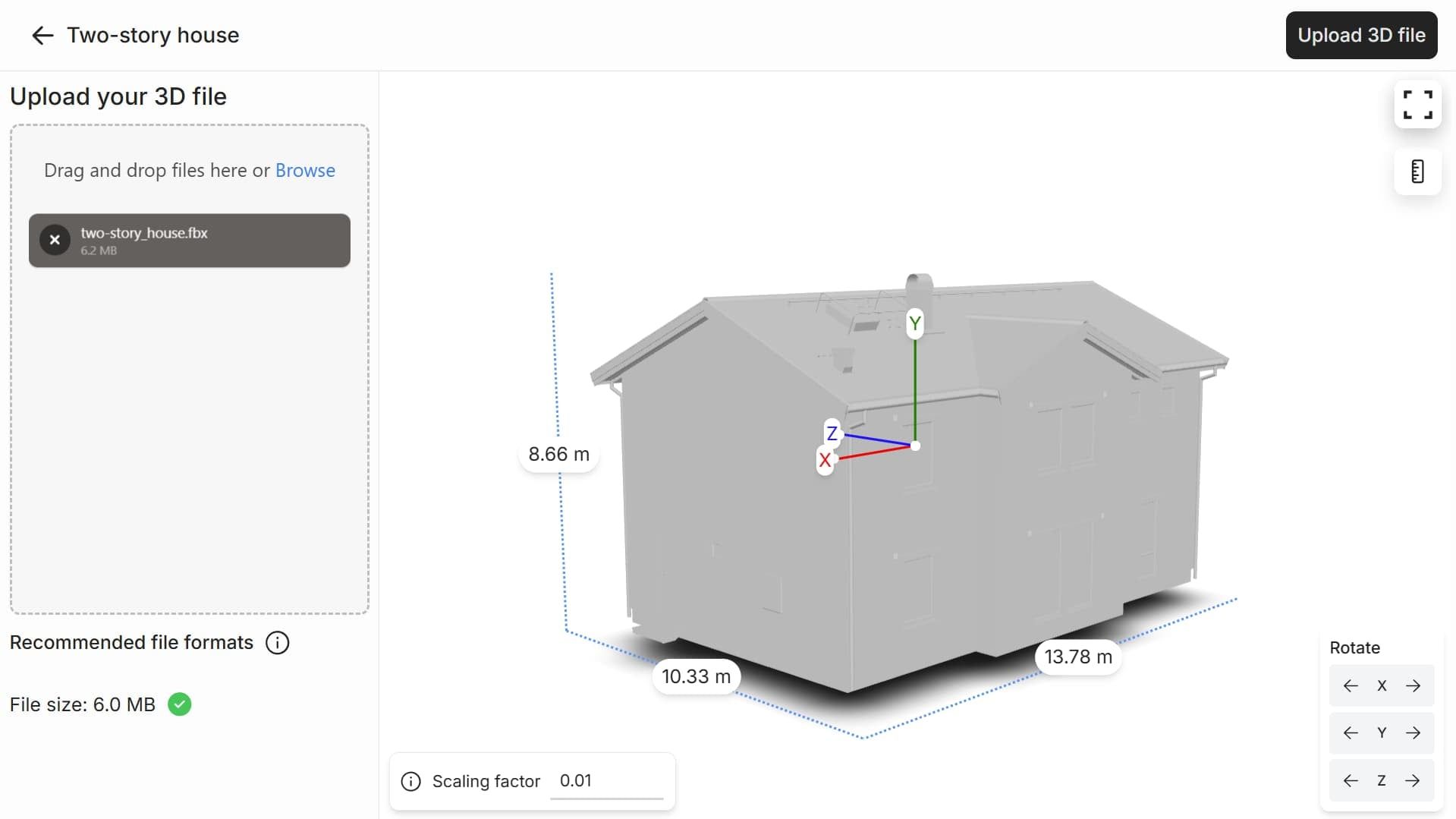Open the Recommended file formats info tooltip
1456x819 pixels.
click(x=277, y=642)
